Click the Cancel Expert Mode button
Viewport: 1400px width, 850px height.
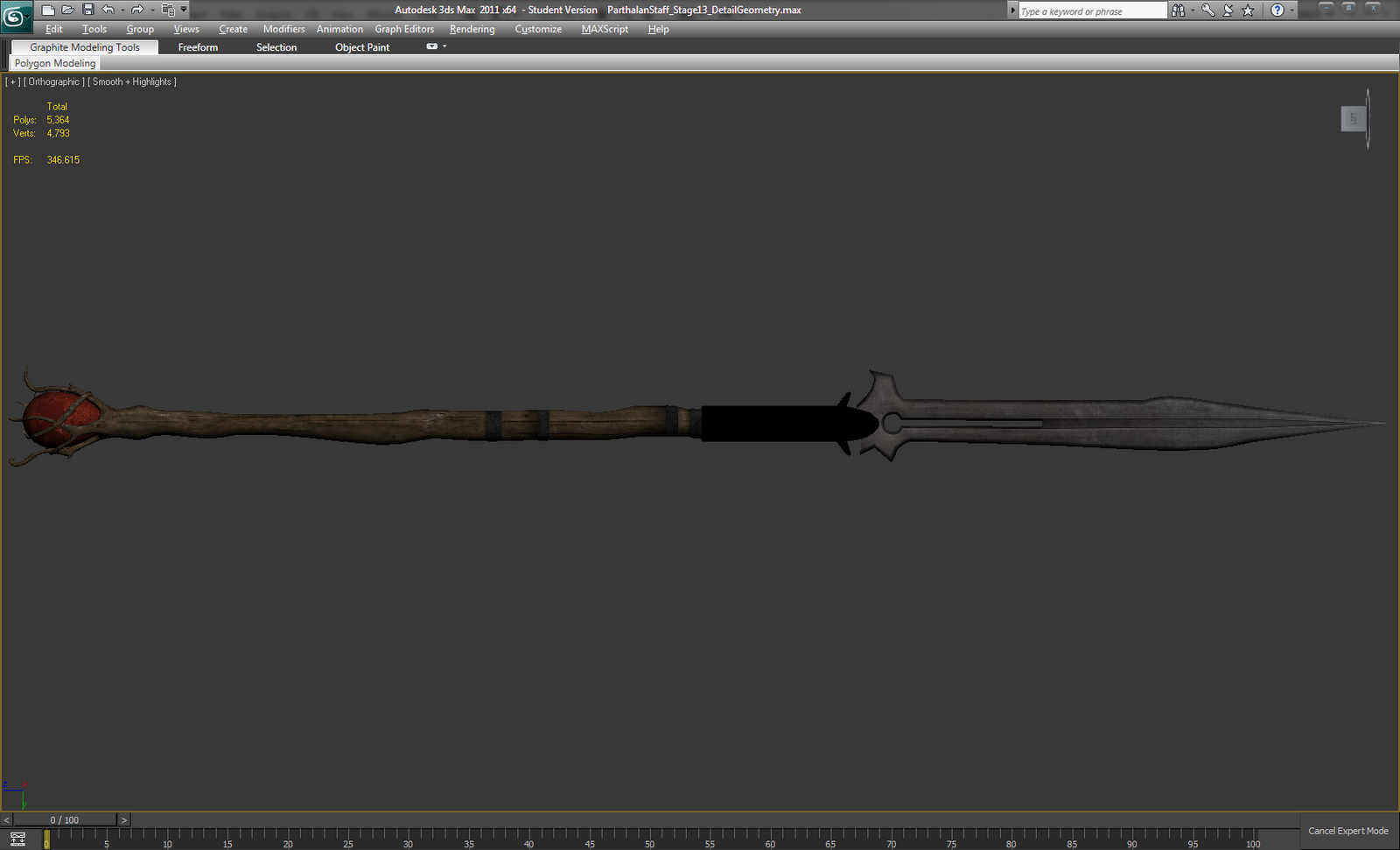1347,830
